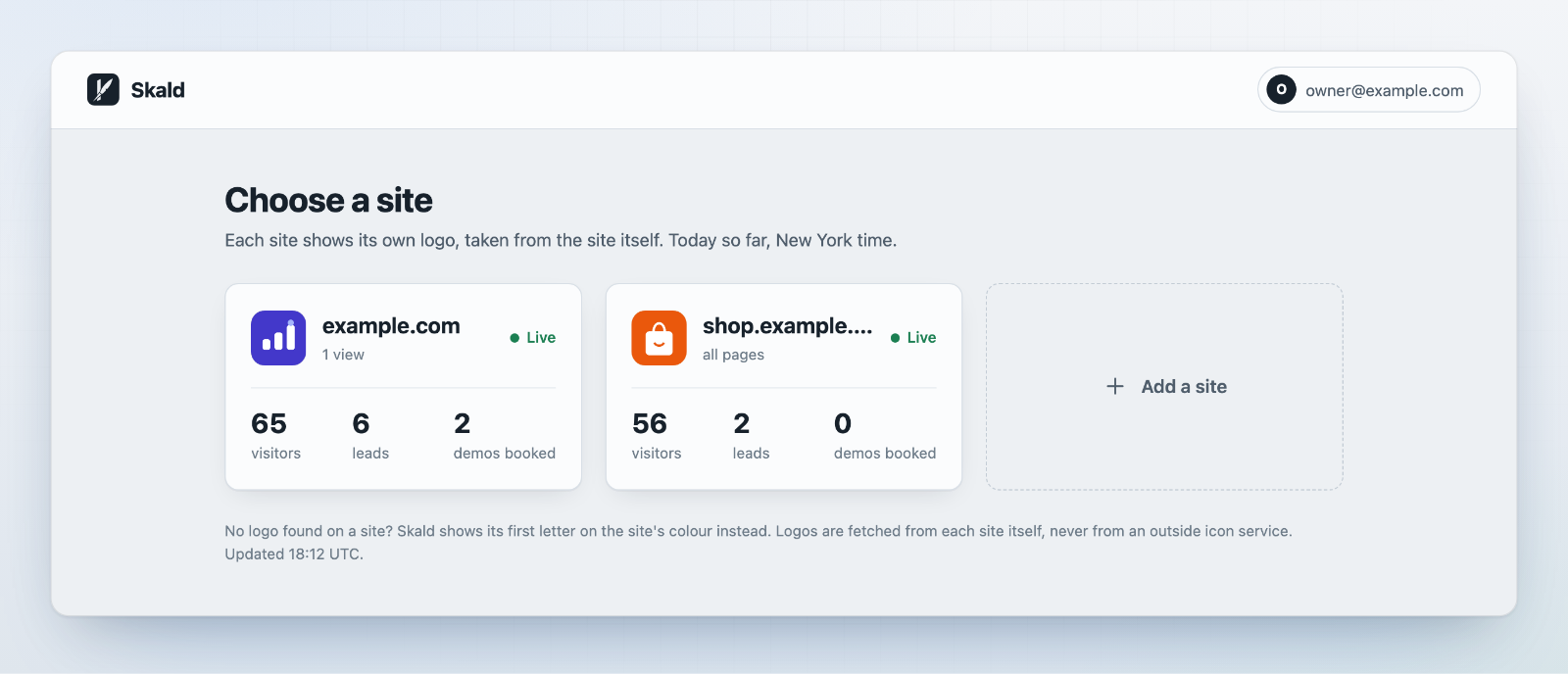
Task: Click the Live status on shop.example card
Action: (x=912, y=338)
